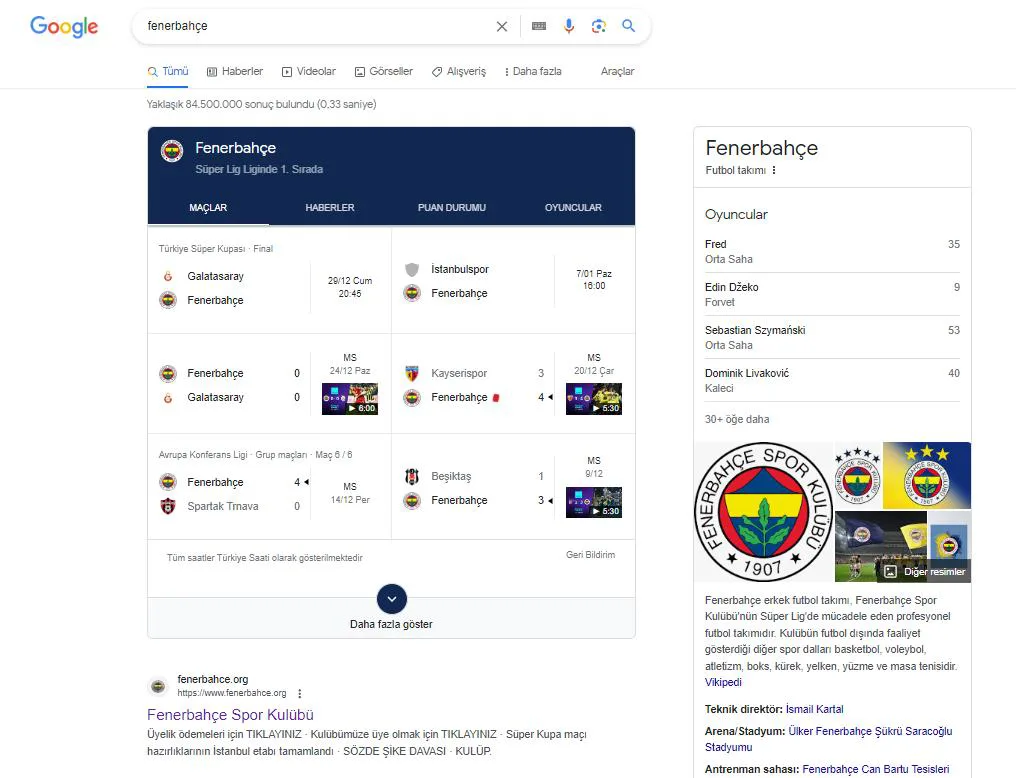The height and width of the screenshot is (778, 1016).
Task: Open the Fenerbahçe Spor Kulübü result link
Action: click(x=230, y=715)
